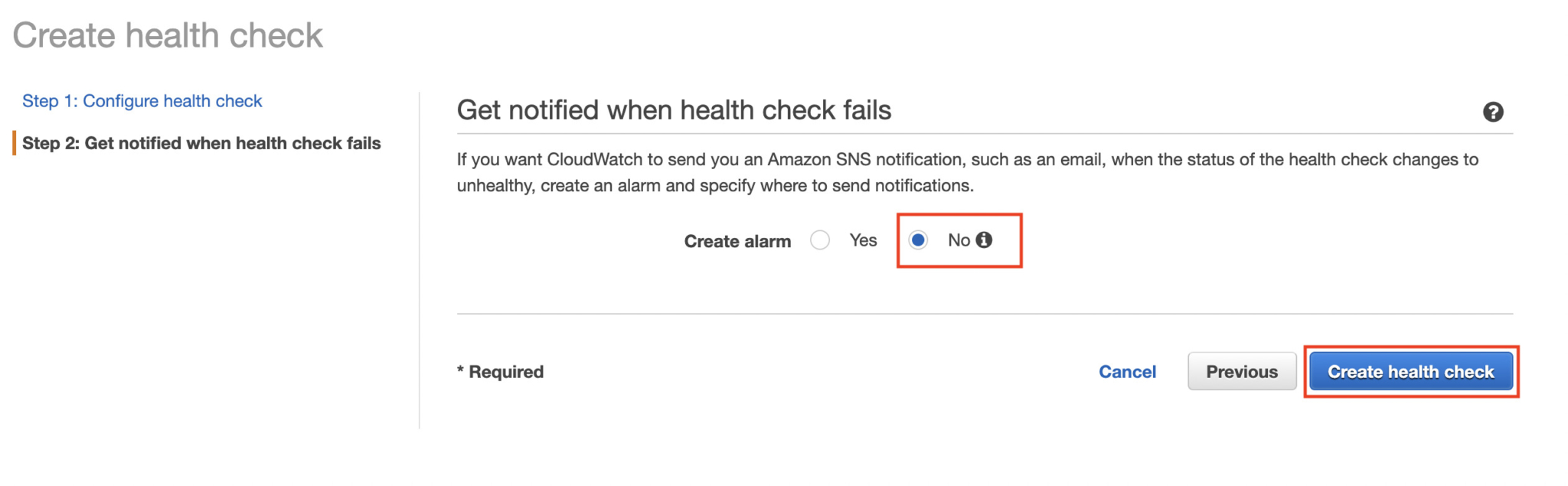Screen dimensions: 1568x486
Task: Click the info icon beside No
Action: (985, 240)
